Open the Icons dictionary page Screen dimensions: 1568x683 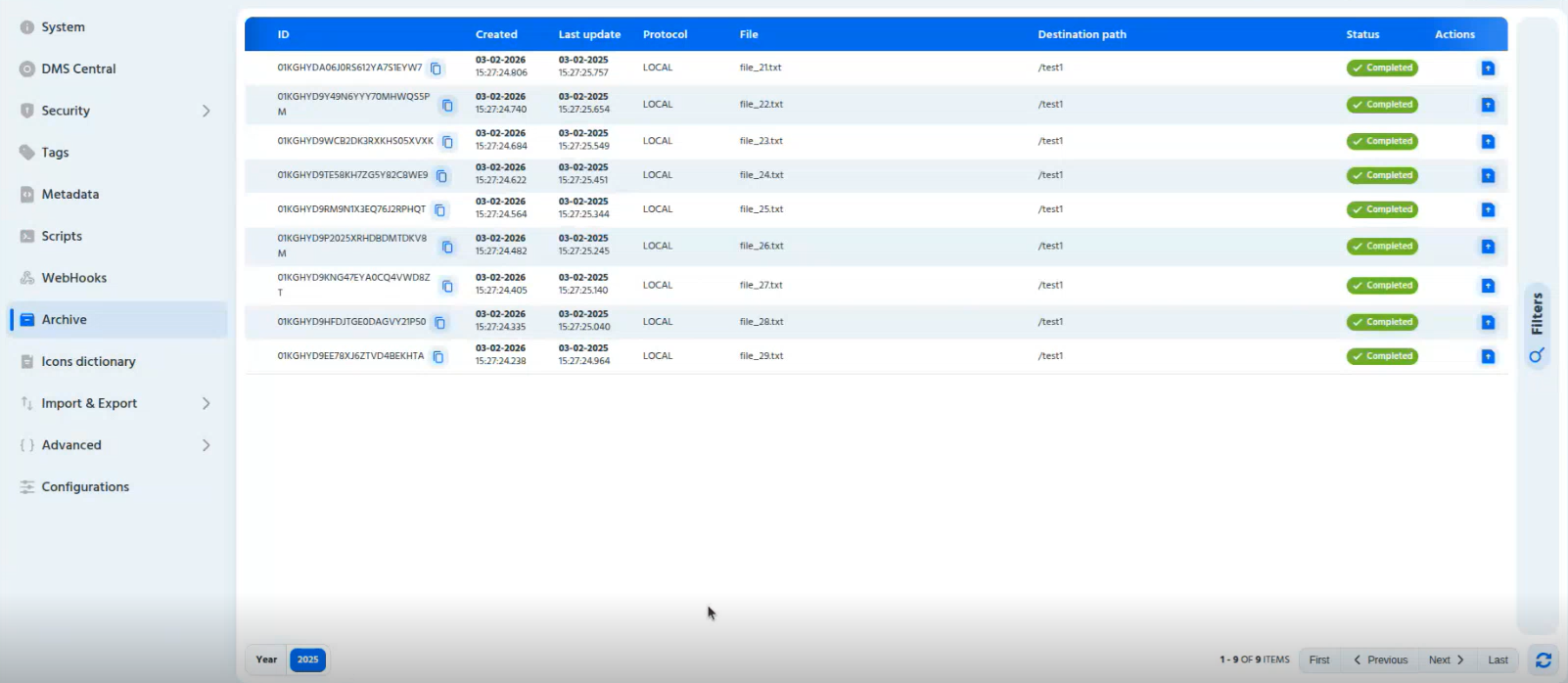click(x=88, y=361)
